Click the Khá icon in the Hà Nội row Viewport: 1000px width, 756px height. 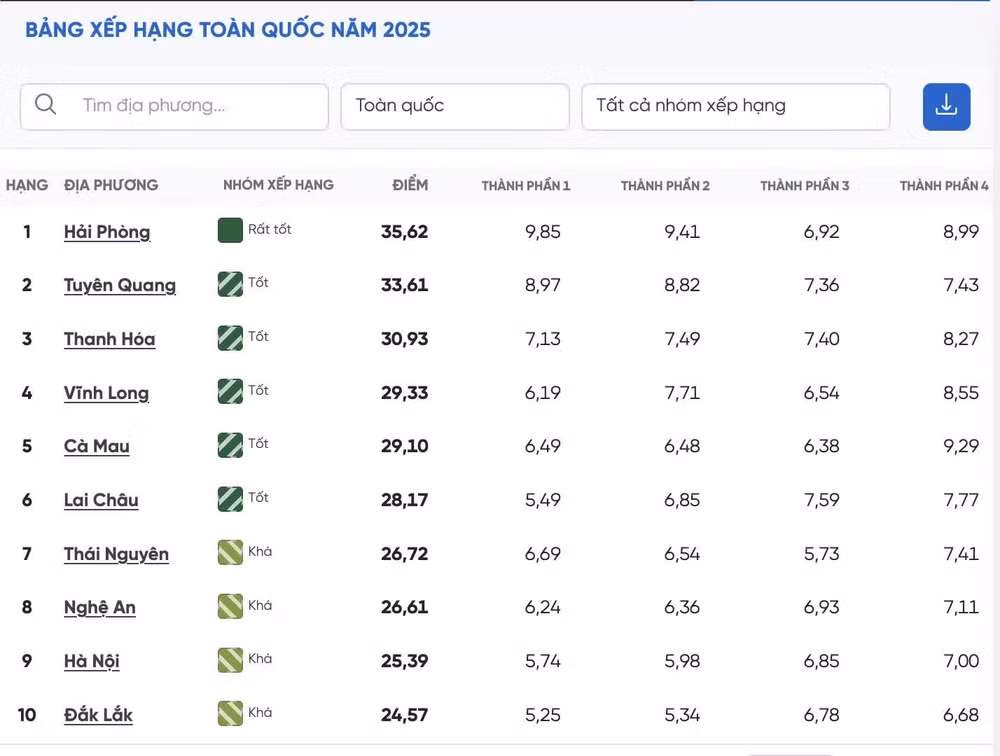(230, 660)
